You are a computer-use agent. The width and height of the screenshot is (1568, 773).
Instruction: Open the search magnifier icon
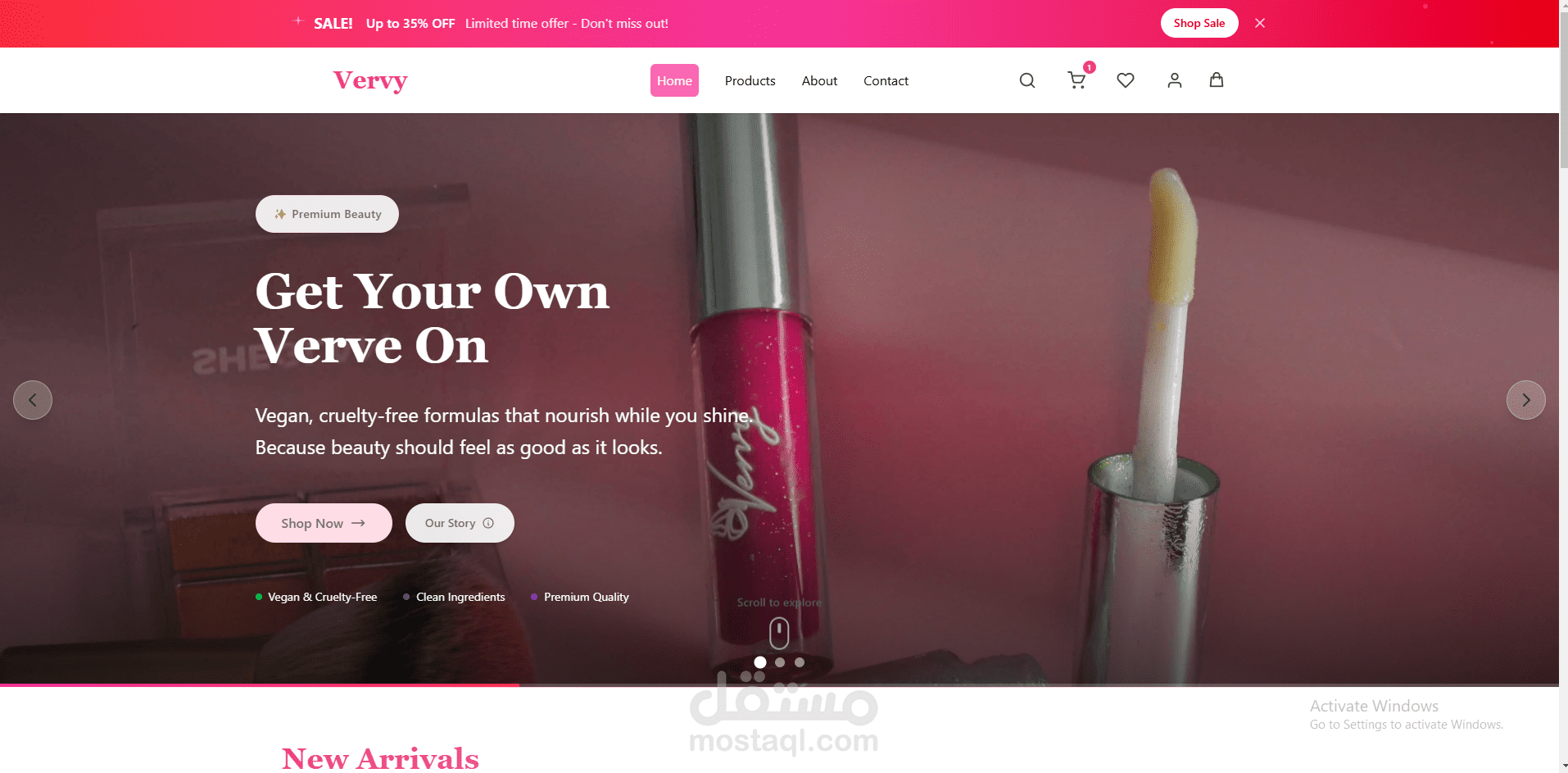point(1027,80)
